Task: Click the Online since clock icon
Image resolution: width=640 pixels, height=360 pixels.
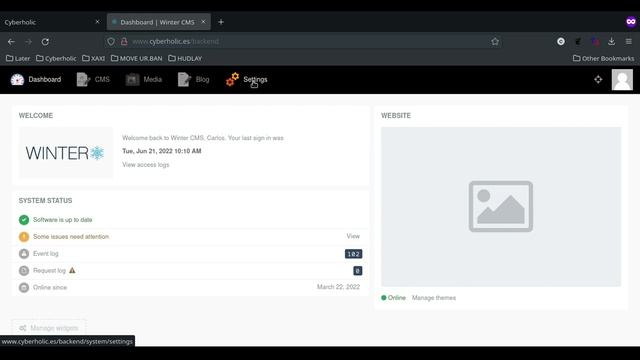Action: click(x=24, y=288)
